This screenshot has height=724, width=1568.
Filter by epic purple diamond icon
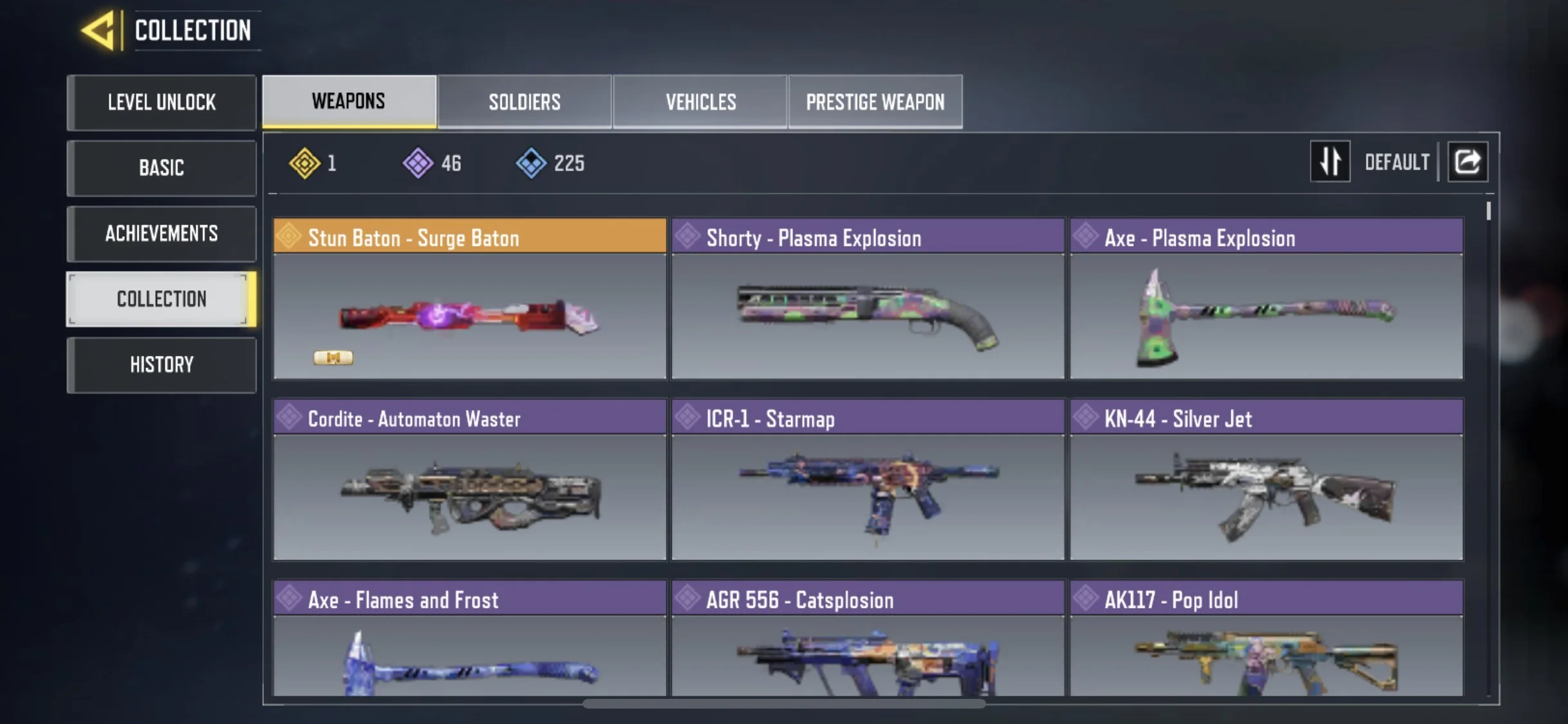[418, 163]
